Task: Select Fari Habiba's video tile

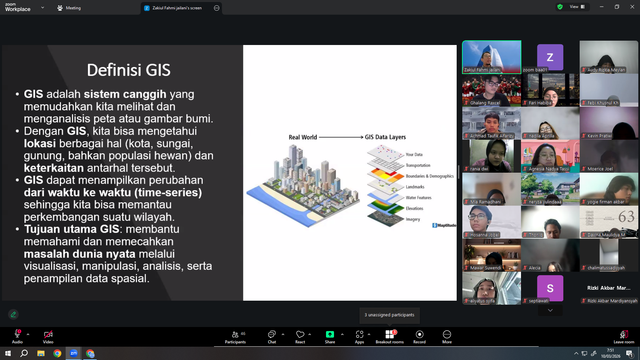Action: pyautogui.click(x=550, y=90)
